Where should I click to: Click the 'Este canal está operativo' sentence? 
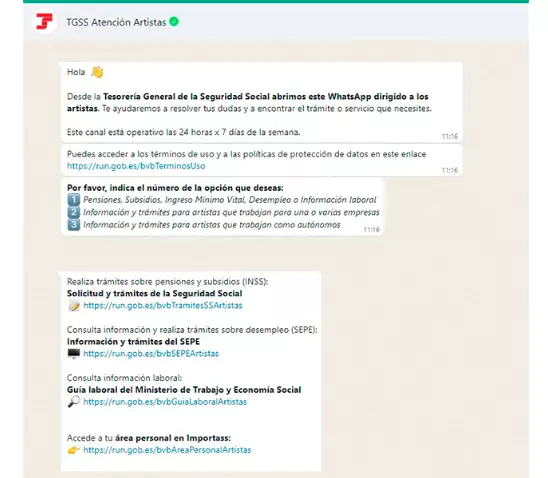click(183, 132)
